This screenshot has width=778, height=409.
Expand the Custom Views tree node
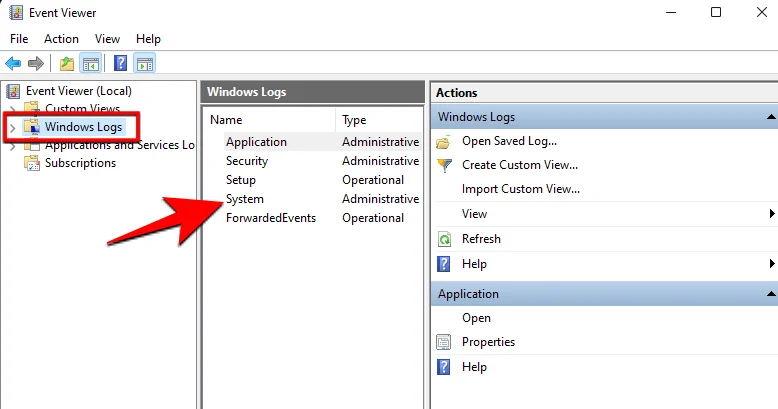[12, 108]
